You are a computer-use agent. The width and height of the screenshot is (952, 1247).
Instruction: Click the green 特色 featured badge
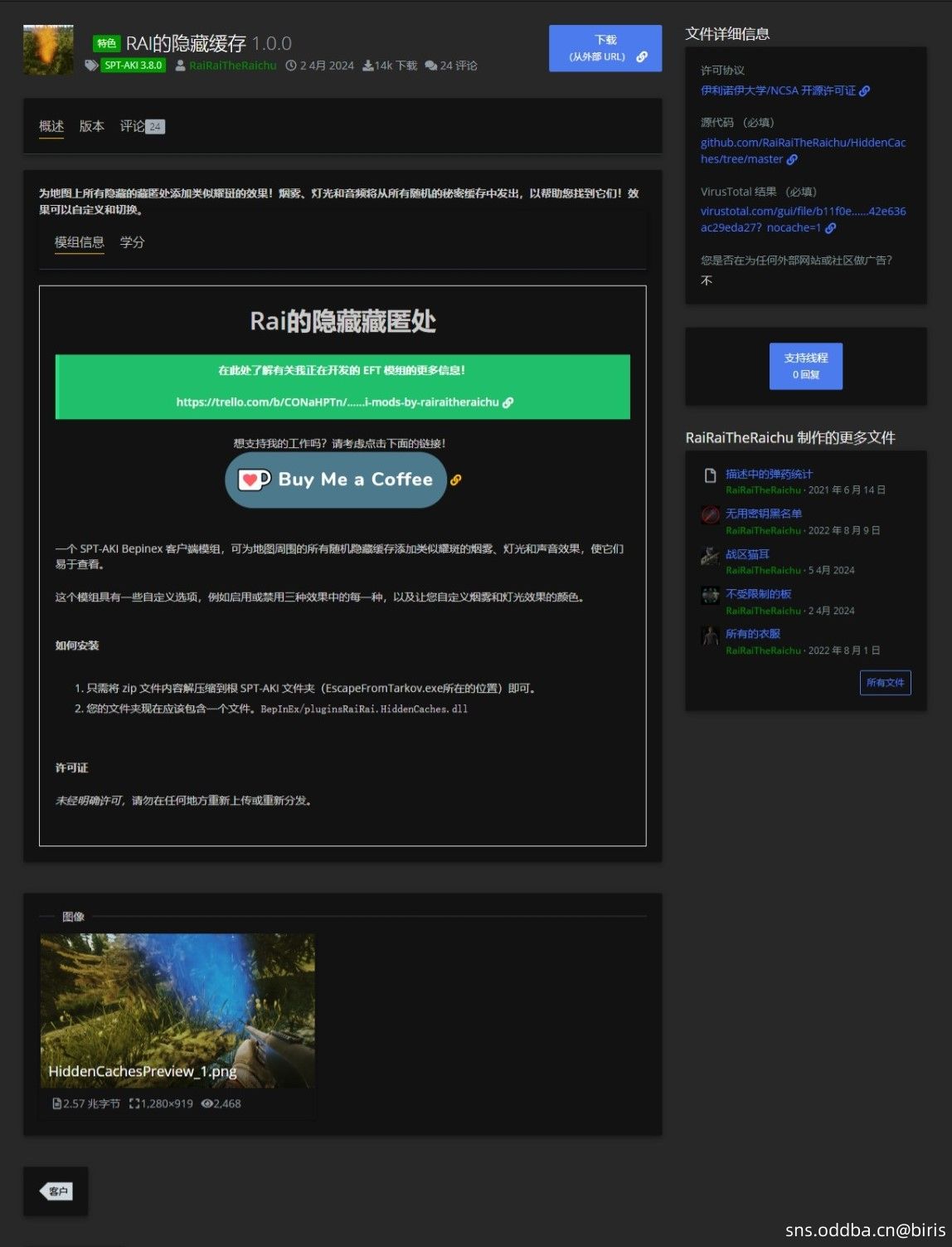[106, 43]
